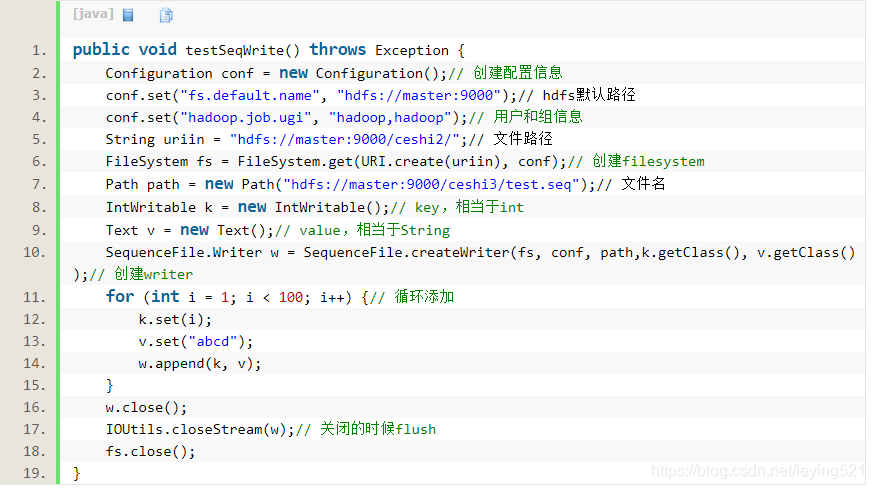Click 'throws' keyword on line 1
The width and height of the screenshot is (873, 489).
click(x=338, y=50)
